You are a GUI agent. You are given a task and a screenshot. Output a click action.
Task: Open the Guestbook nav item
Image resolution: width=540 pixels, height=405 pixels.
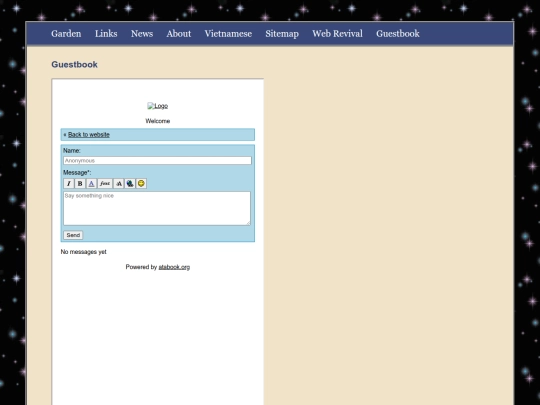398,34
